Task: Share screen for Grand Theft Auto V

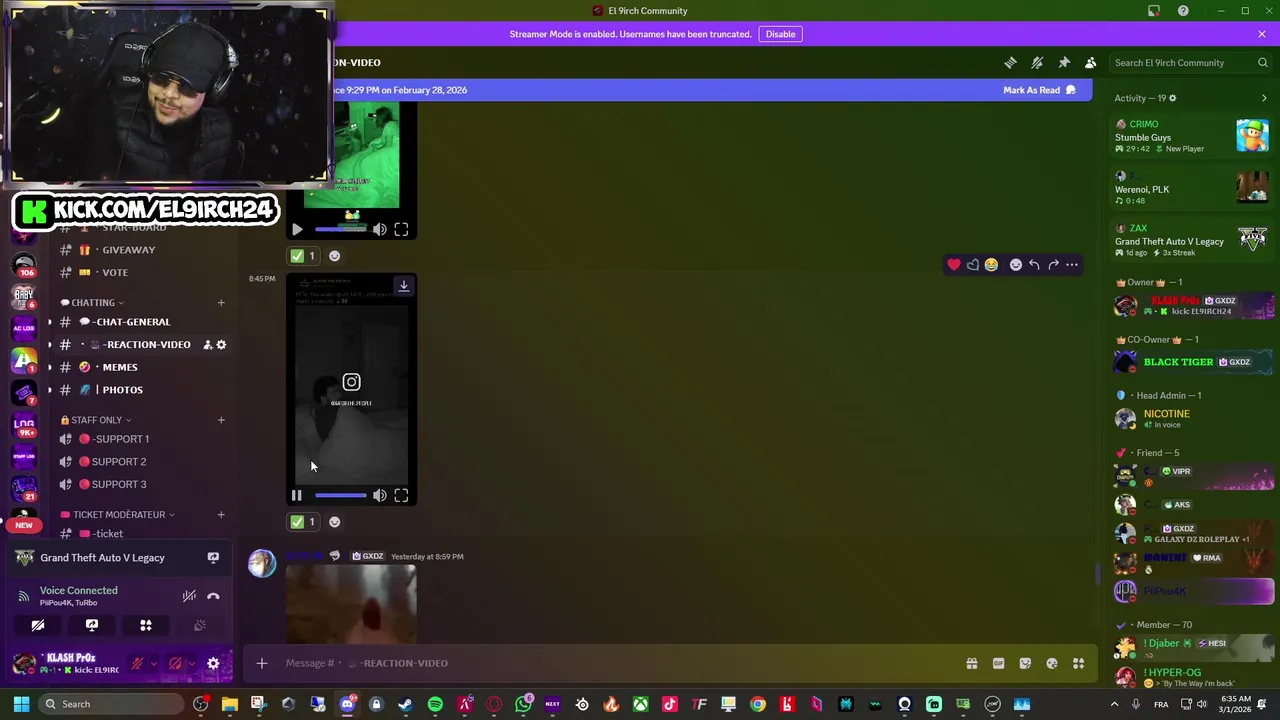Action: (x=213, y=558)
